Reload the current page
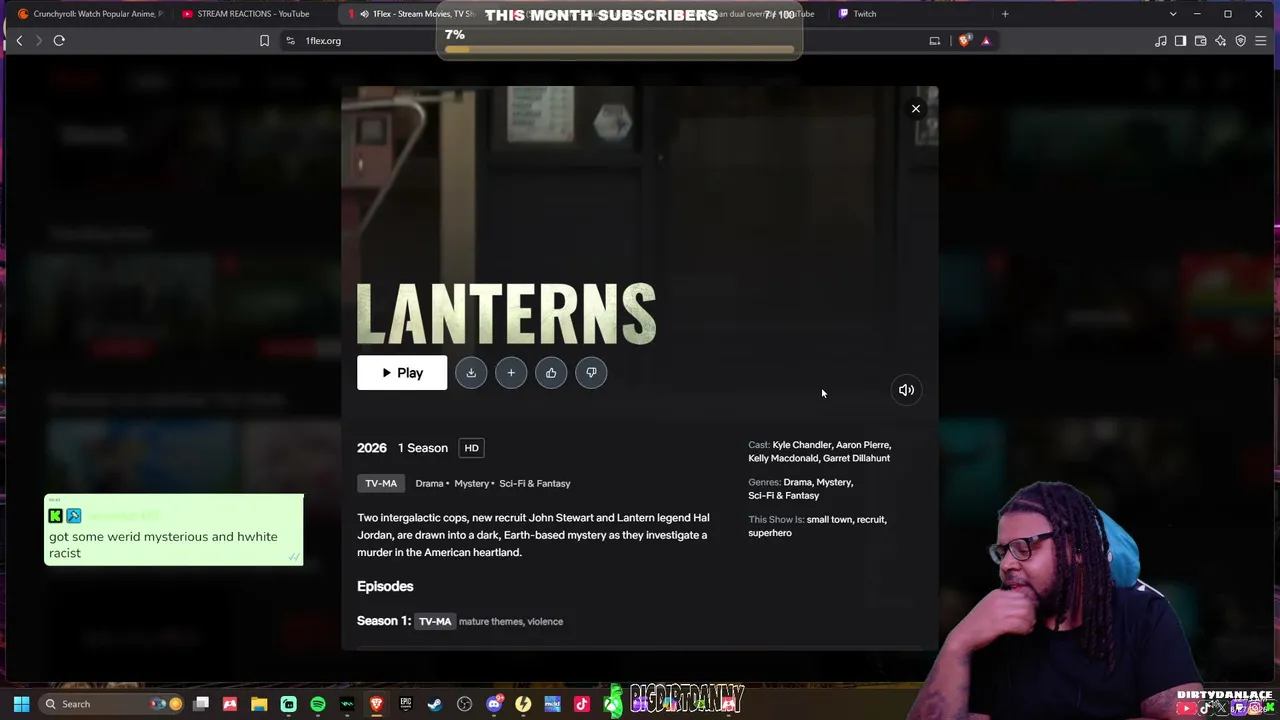Viewport: 1280px width, 720px height. (59, 41)
